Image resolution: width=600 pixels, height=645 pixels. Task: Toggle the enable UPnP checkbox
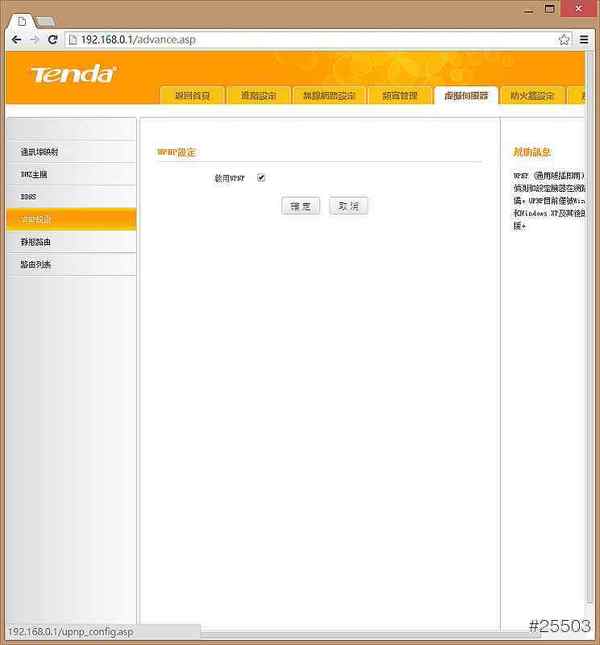[261, 178]
